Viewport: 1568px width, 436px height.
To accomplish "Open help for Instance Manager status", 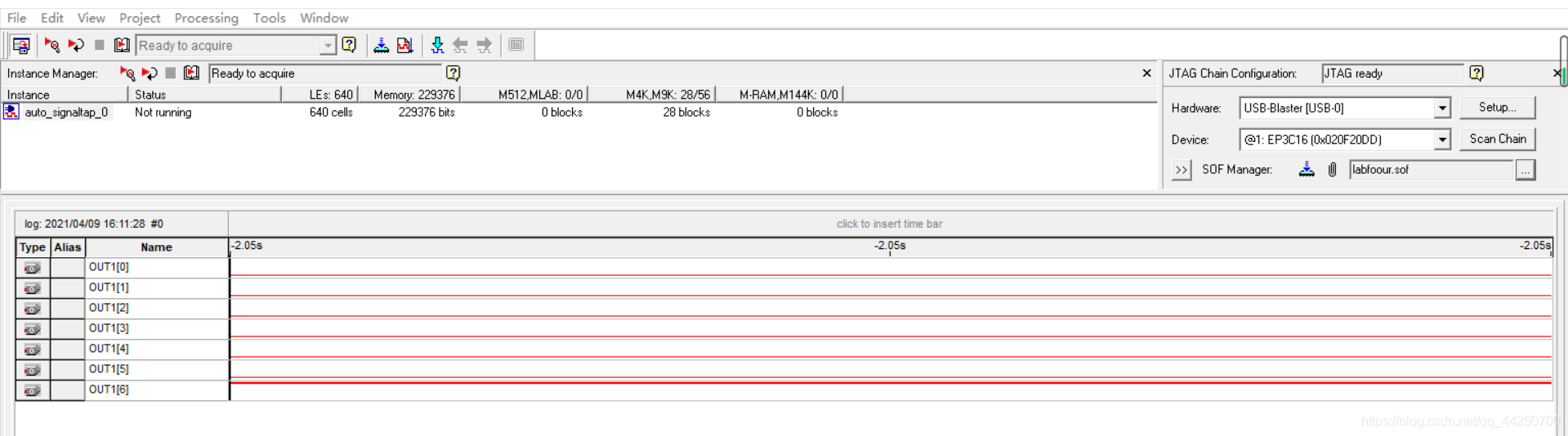I will coord(453,73).
